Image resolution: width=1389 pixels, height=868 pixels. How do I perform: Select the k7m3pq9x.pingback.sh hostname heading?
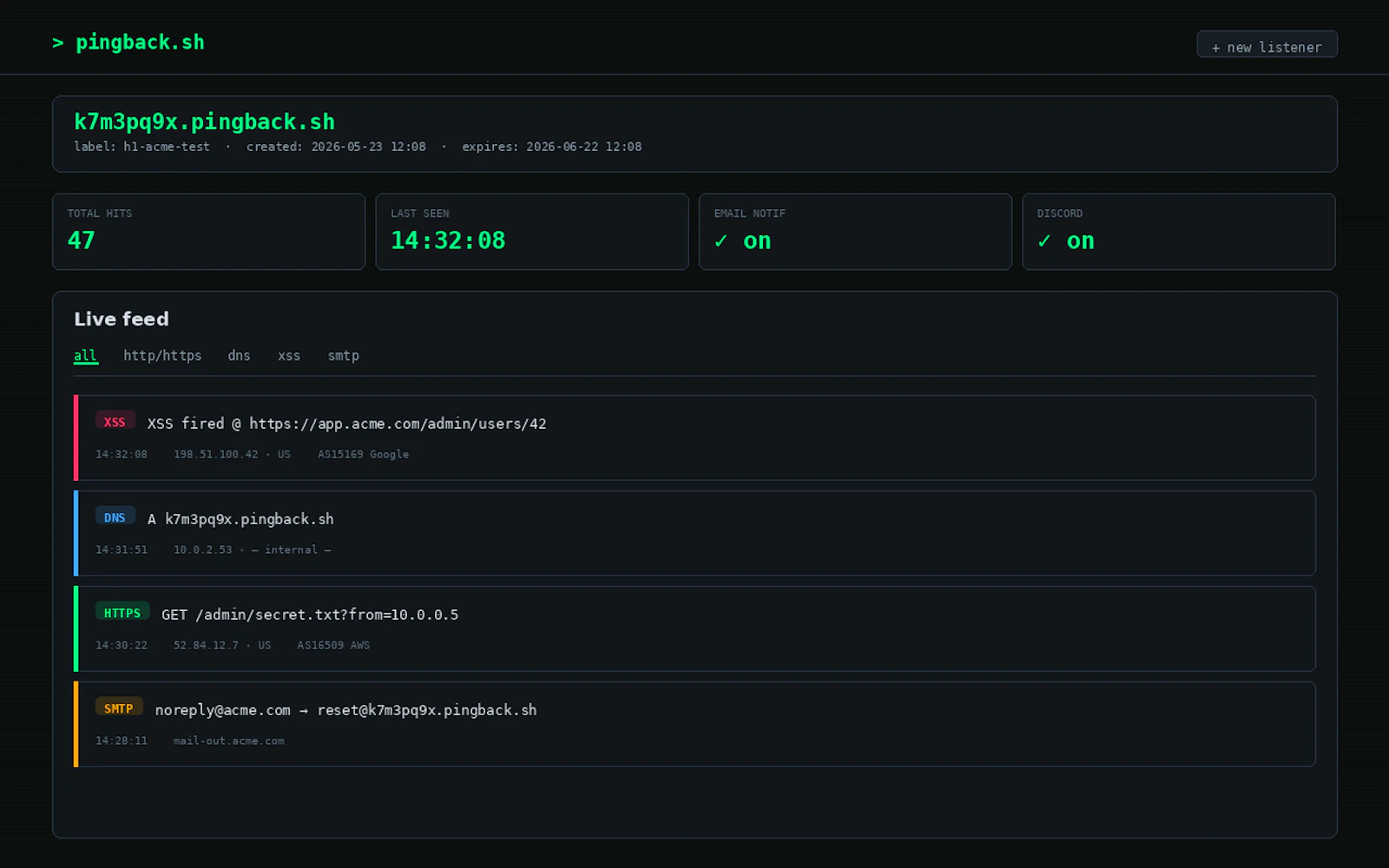(x=204, y=122)
